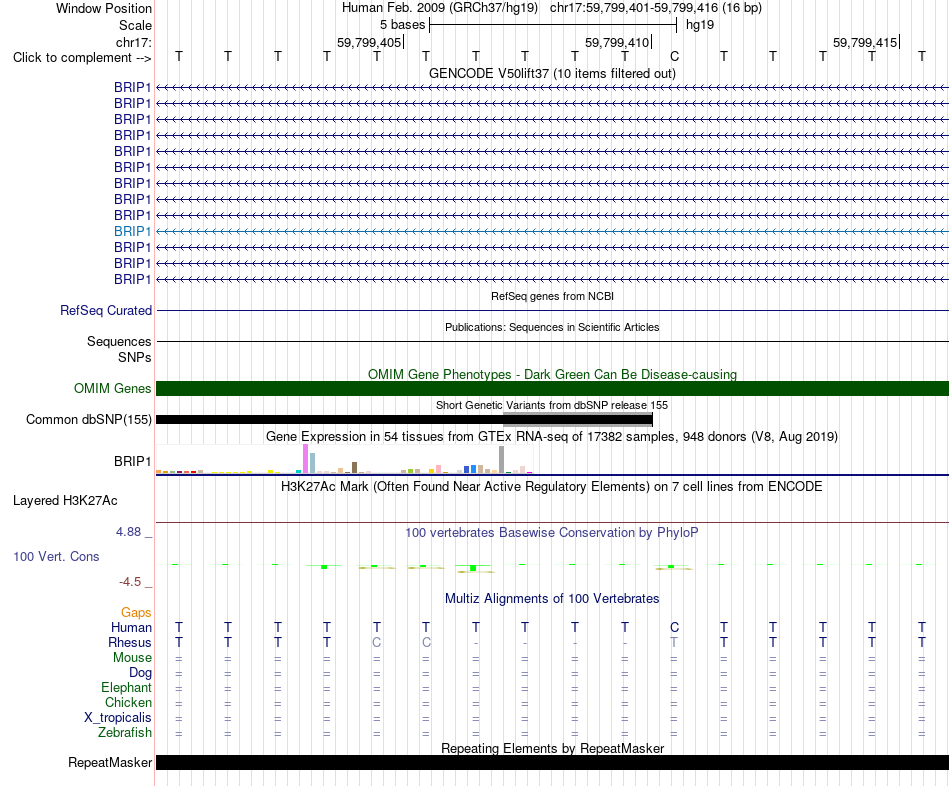Click the dark green OMIM gene bar
The height and width of the screenshot is (786, 950).
point(552,388)
